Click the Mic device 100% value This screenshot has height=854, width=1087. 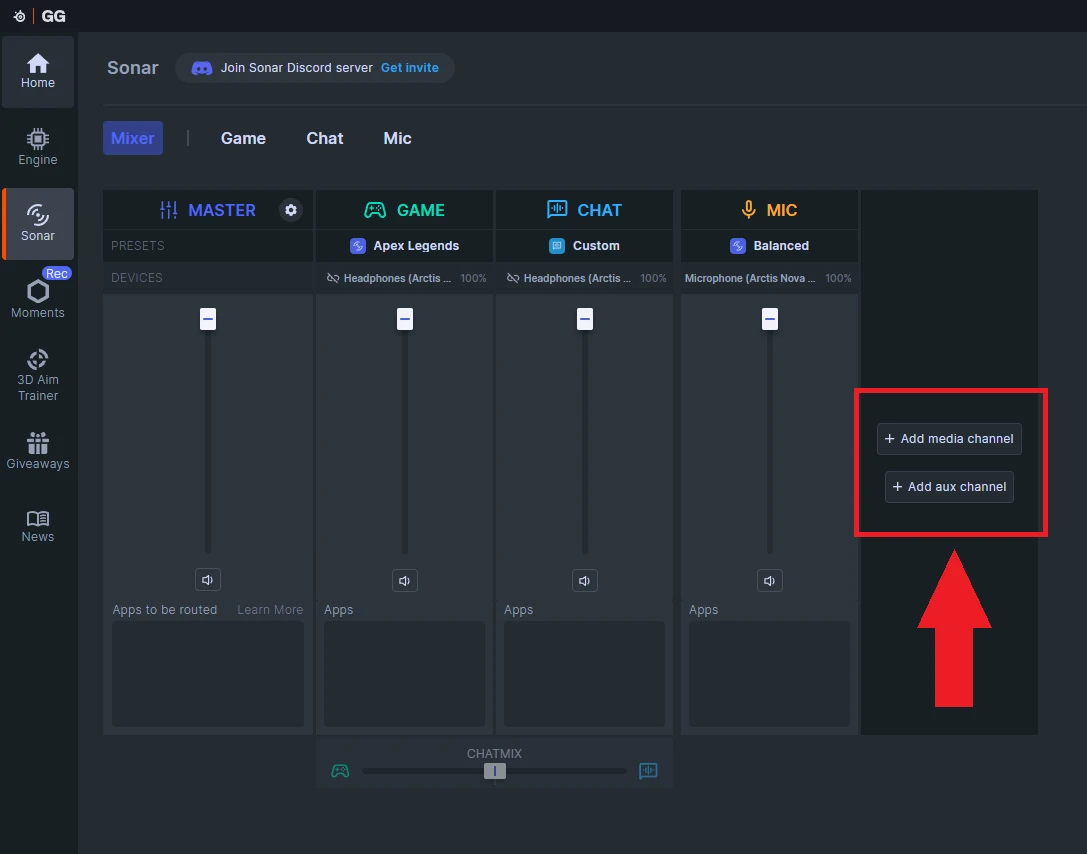(x=838, y=278)
